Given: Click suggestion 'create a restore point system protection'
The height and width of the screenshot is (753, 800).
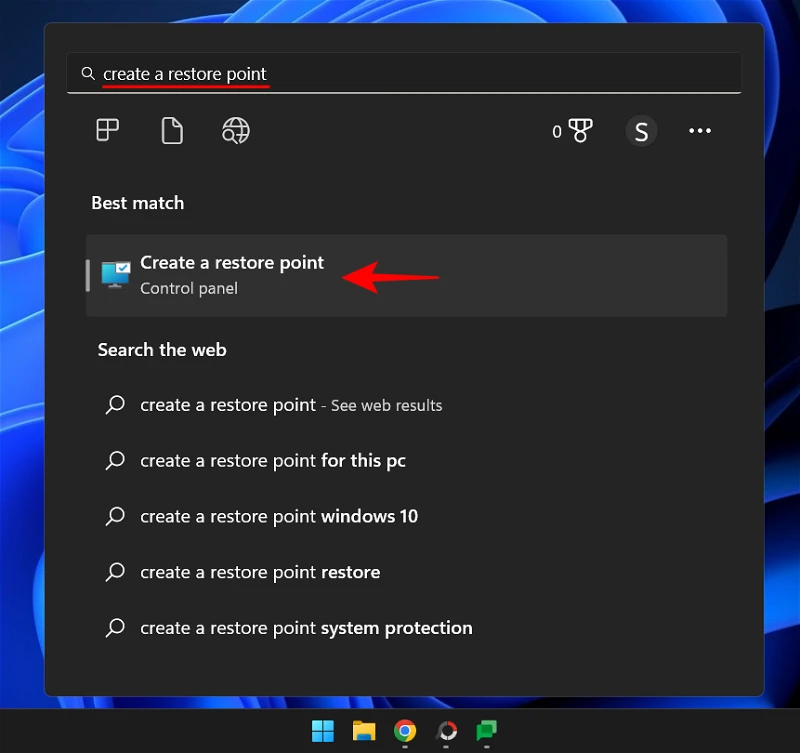Looking at the screenshot, I should [x=305, y=629].
